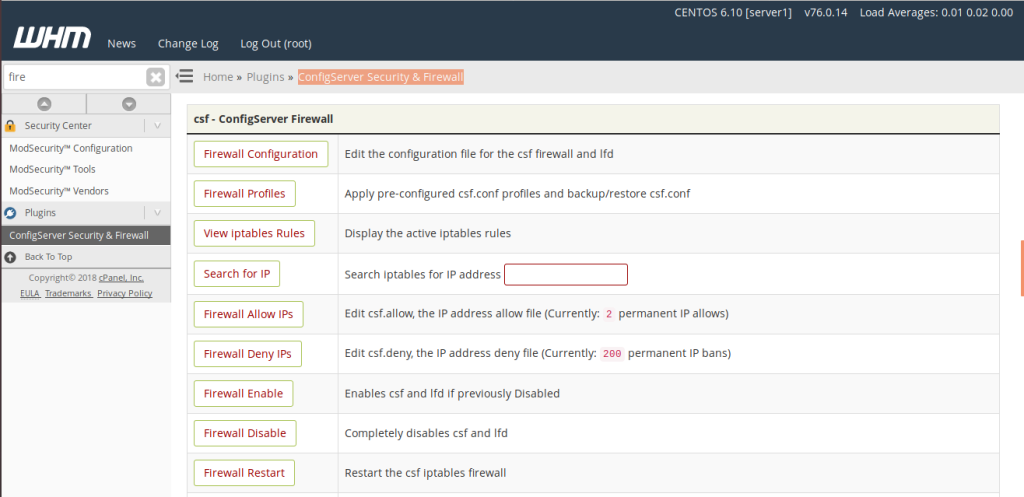
Task: Click the Firewall Disable button
Action: (245, 433)
